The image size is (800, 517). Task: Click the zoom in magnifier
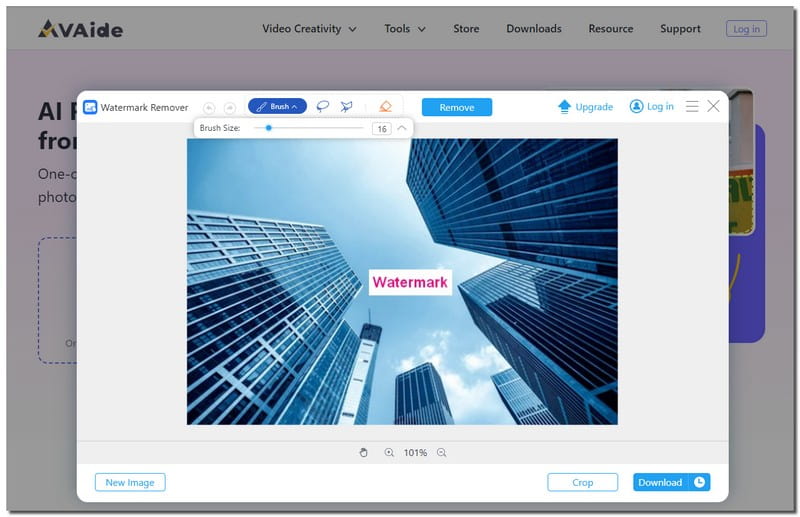(x=389, y=453)
